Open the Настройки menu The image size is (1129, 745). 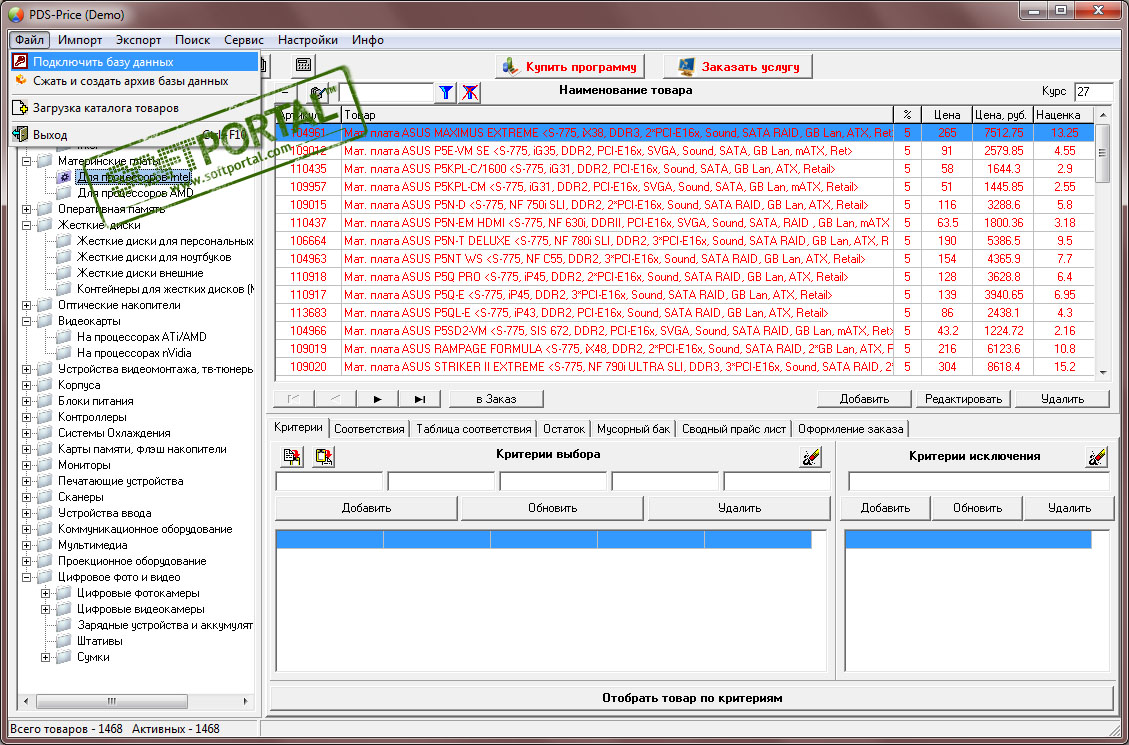307,40
